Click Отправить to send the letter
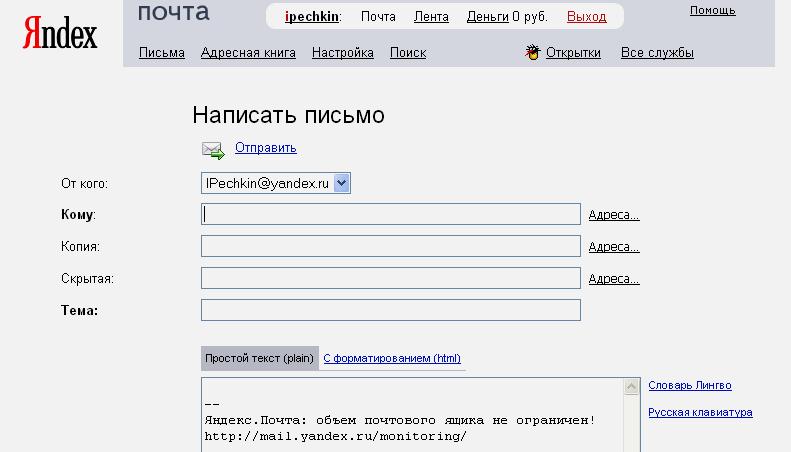The width and height of the screenshot is (791, 452). pos(265,148)
